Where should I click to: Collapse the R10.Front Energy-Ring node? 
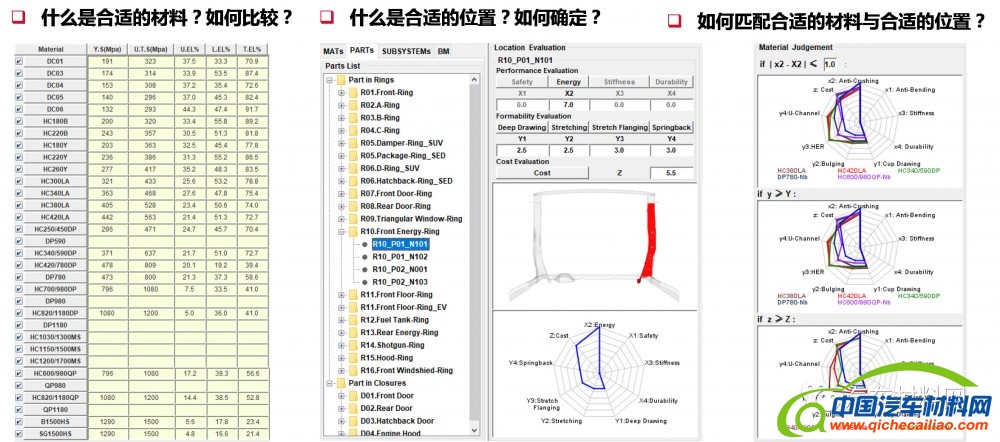(x=341, y=231)
